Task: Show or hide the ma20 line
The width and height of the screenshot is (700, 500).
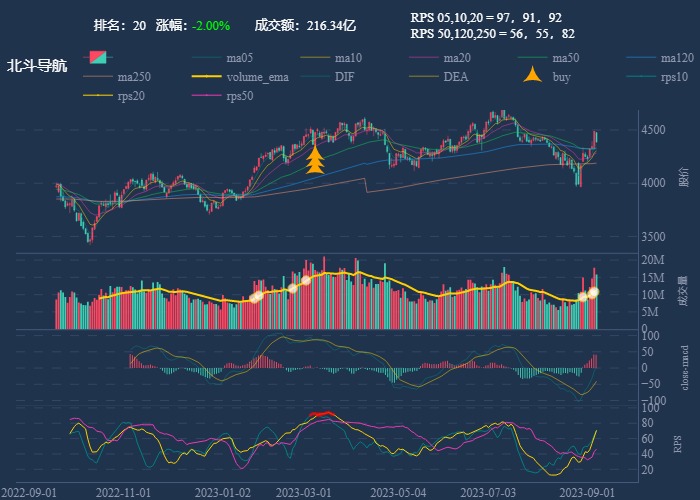Action: 456,58
